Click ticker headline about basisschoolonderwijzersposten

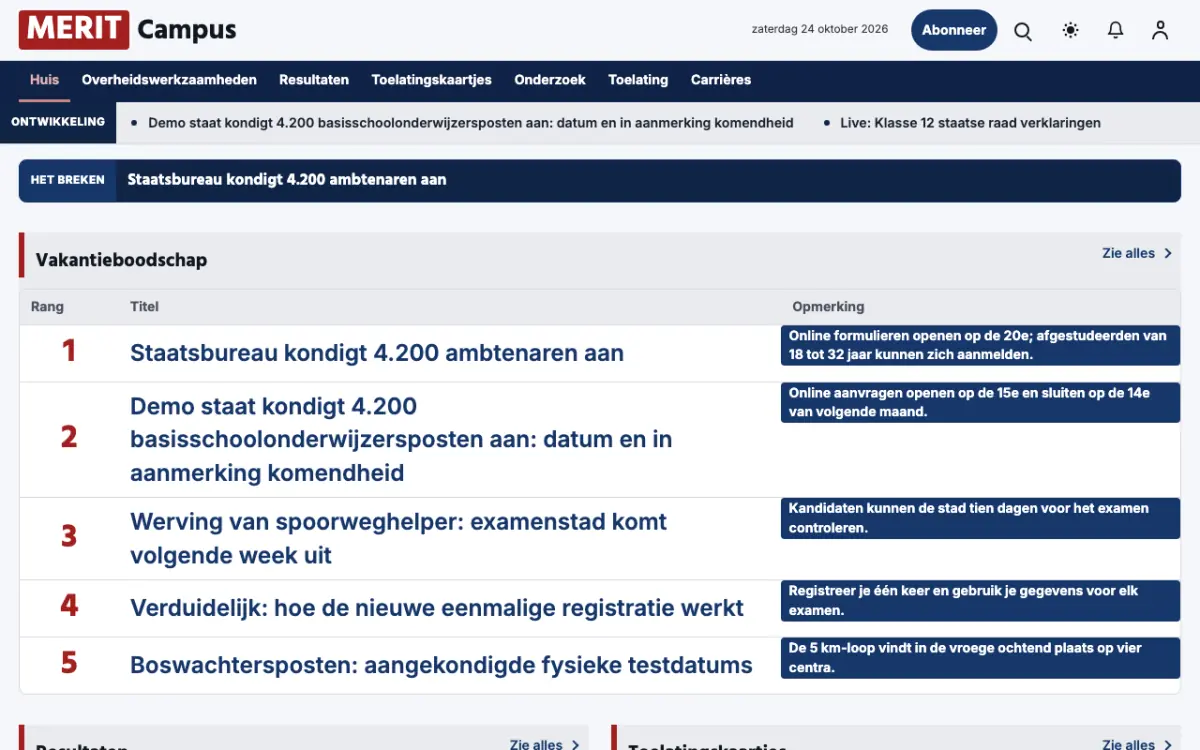tap(471, 123)
